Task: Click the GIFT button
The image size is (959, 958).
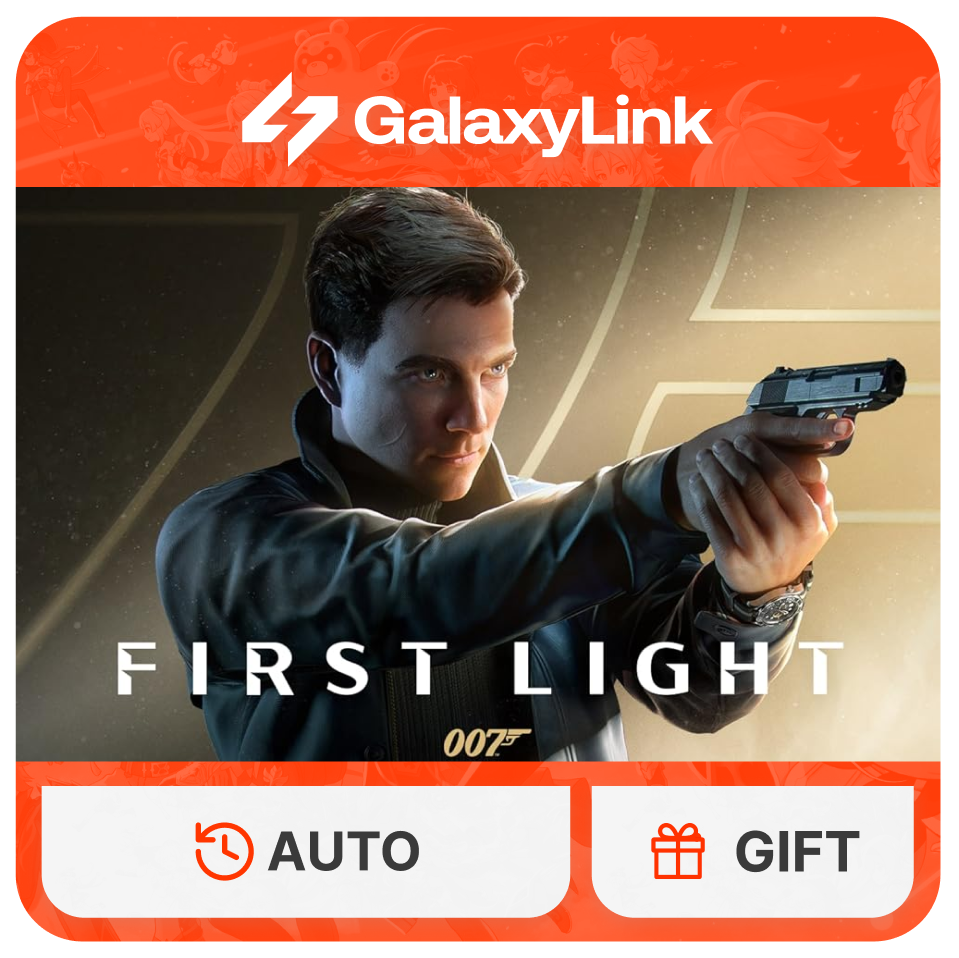Action: 753,851
